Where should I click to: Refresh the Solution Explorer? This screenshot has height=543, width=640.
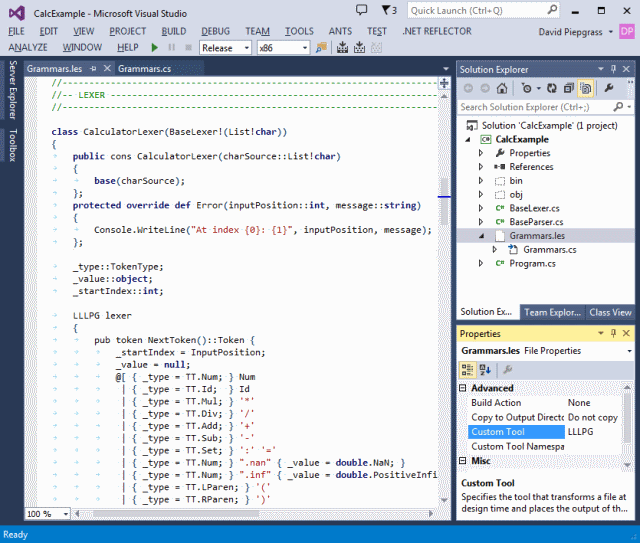552,88
